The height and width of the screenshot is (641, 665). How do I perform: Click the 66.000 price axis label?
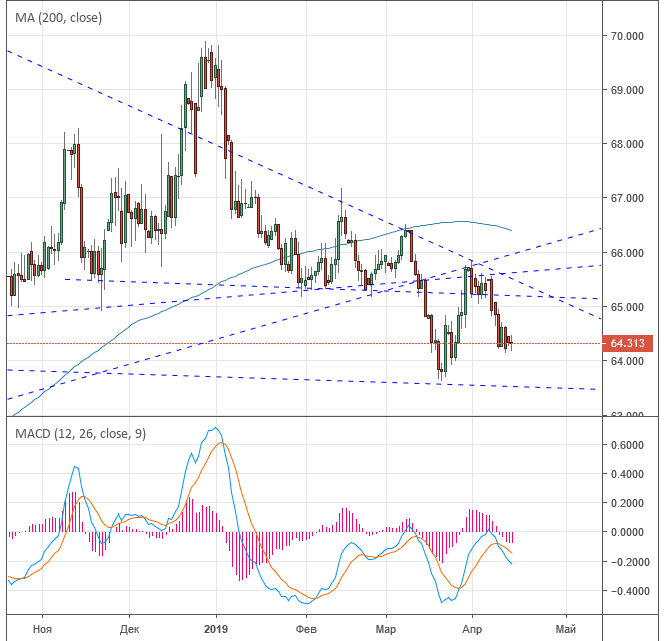pyautogui.click(x=627, y=253)
